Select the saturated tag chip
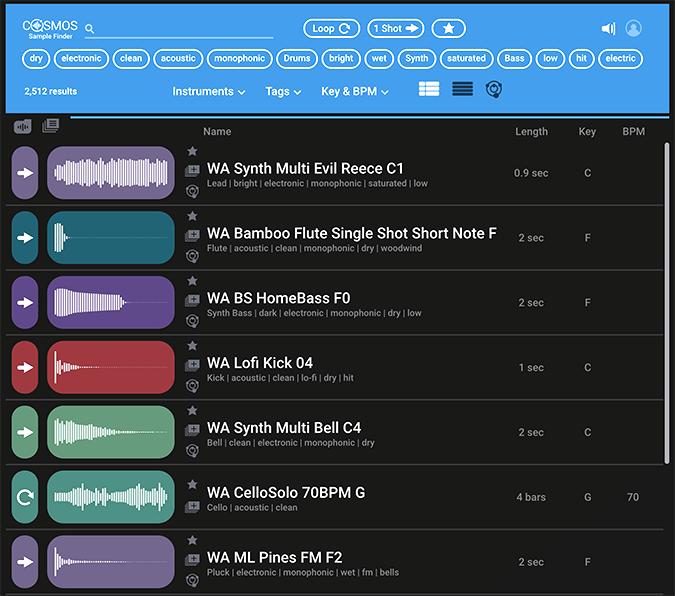Image resolution: width=675 pixels, height=596 pixels. (x=466, y=59)
